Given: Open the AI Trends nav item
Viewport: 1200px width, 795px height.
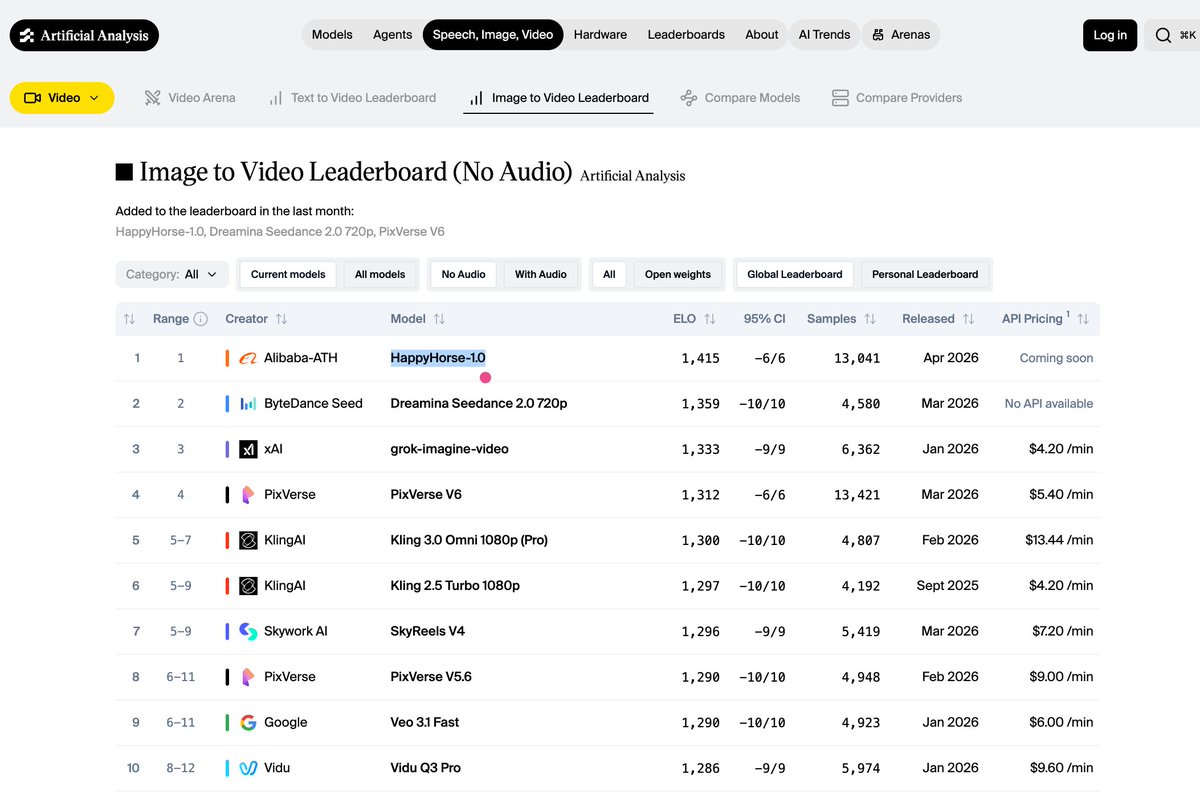Looking at the screenshot, I should pyautogui.click(x=824, y=35).
